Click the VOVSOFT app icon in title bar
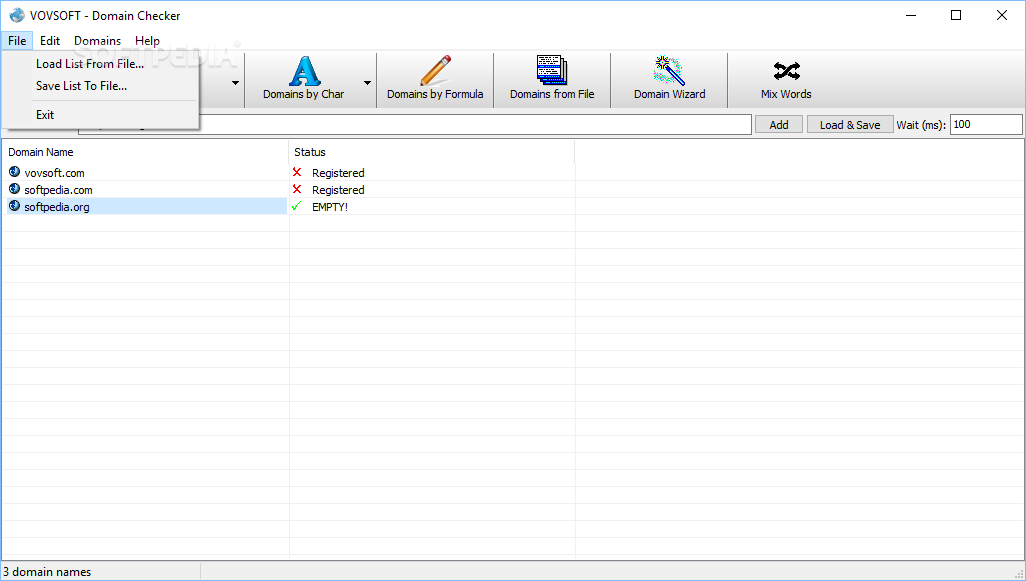Viewport: 1026px width, 581px height. coord(16,15)
